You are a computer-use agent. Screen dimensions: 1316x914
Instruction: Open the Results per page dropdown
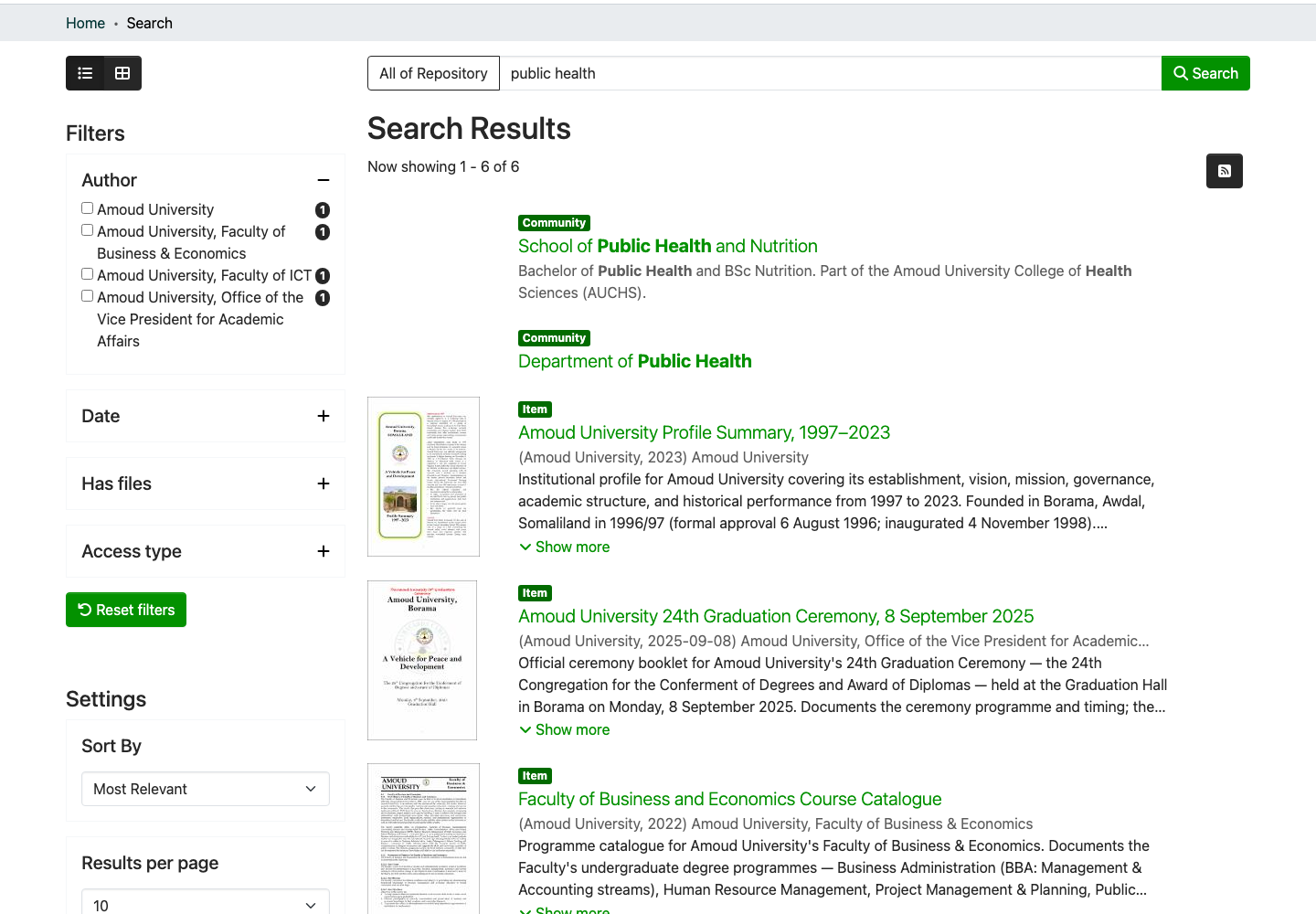tap(206, 905)
